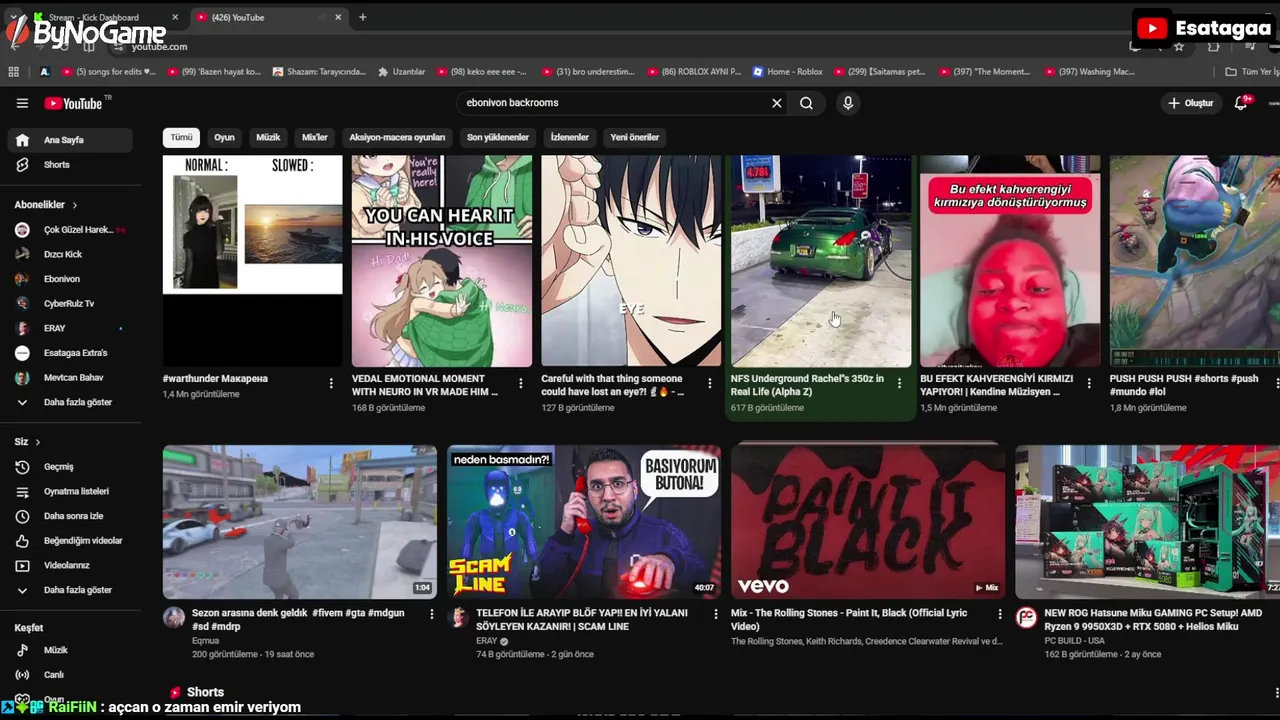Open CyberRulz Tv subscription
Viewport: 1280px width, 720px height.
pos(69,303)
